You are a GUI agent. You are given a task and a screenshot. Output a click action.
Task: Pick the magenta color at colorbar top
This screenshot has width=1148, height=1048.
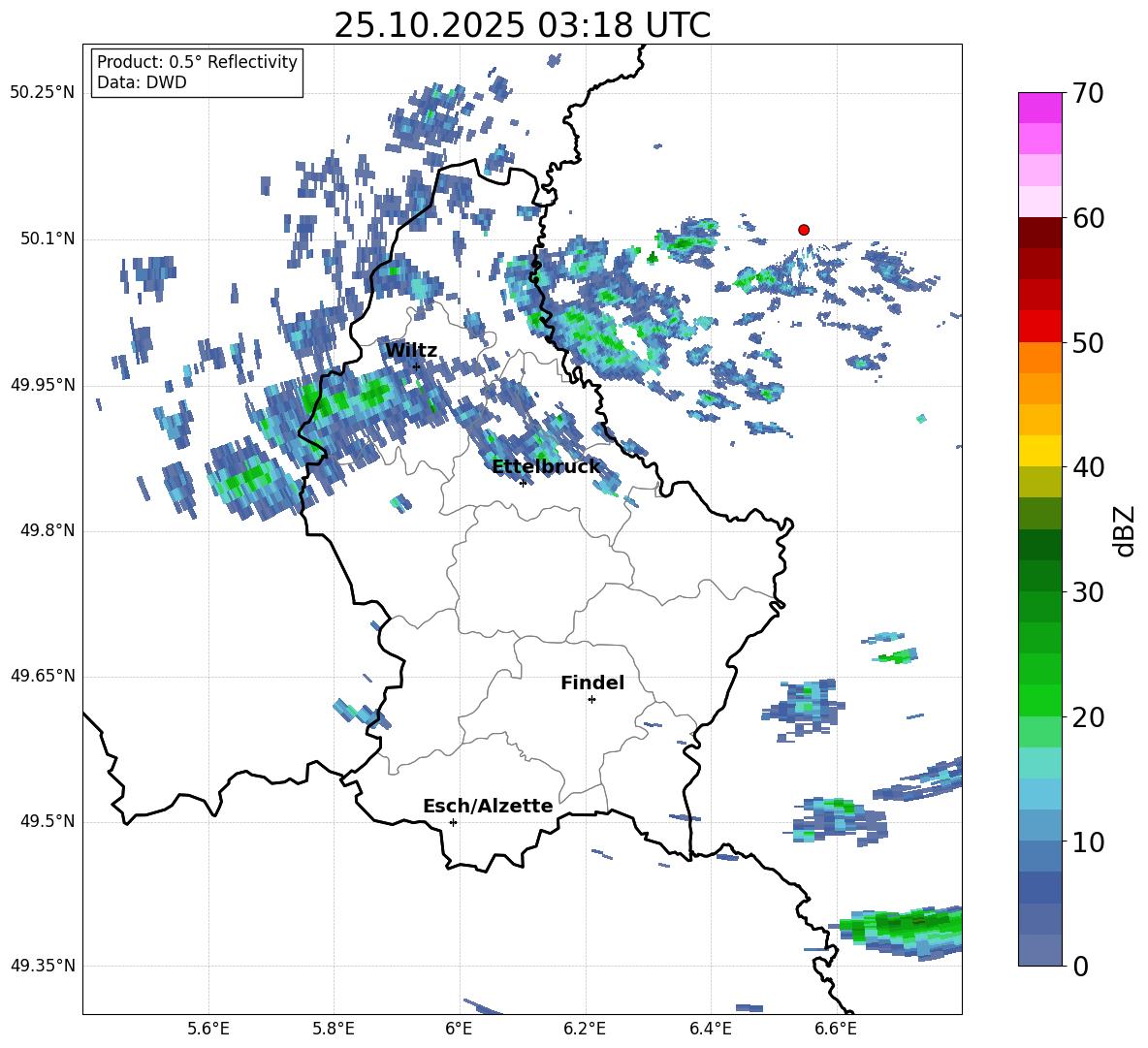point(1039,108)
